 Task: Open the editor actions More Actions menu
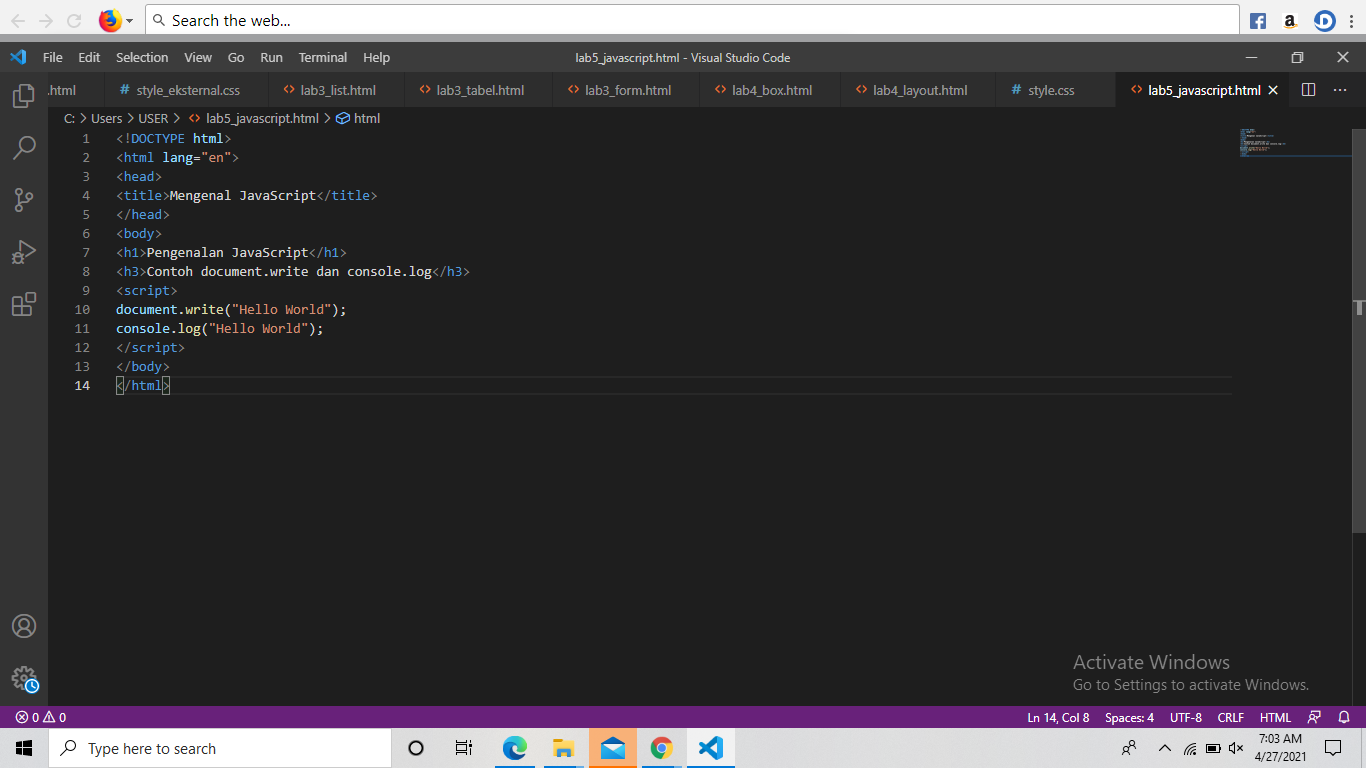click(1340, 89)
